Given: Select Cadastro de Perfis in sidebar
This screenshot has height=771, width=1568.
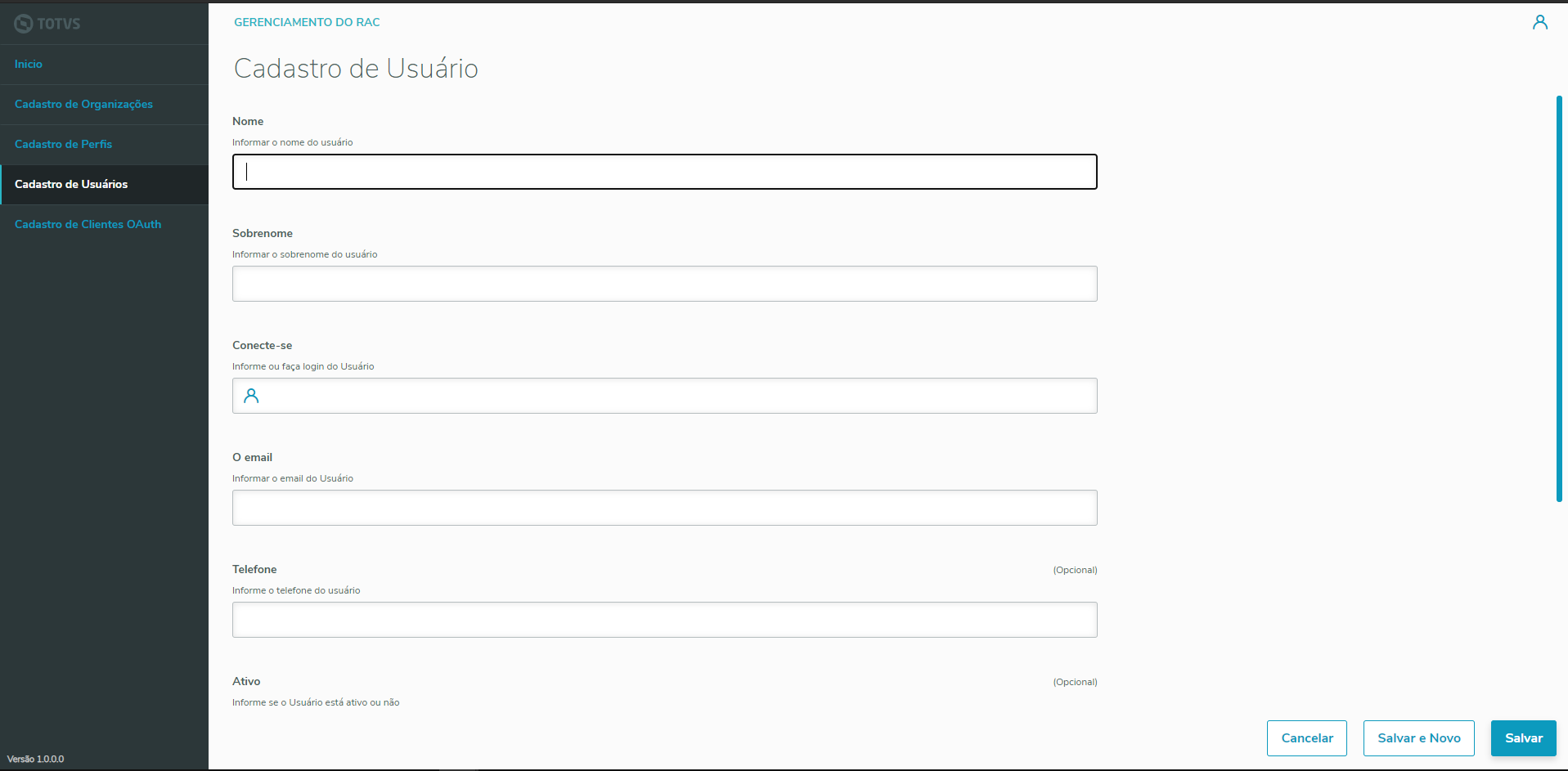Looking at the screenshot, I should (63, 144).
